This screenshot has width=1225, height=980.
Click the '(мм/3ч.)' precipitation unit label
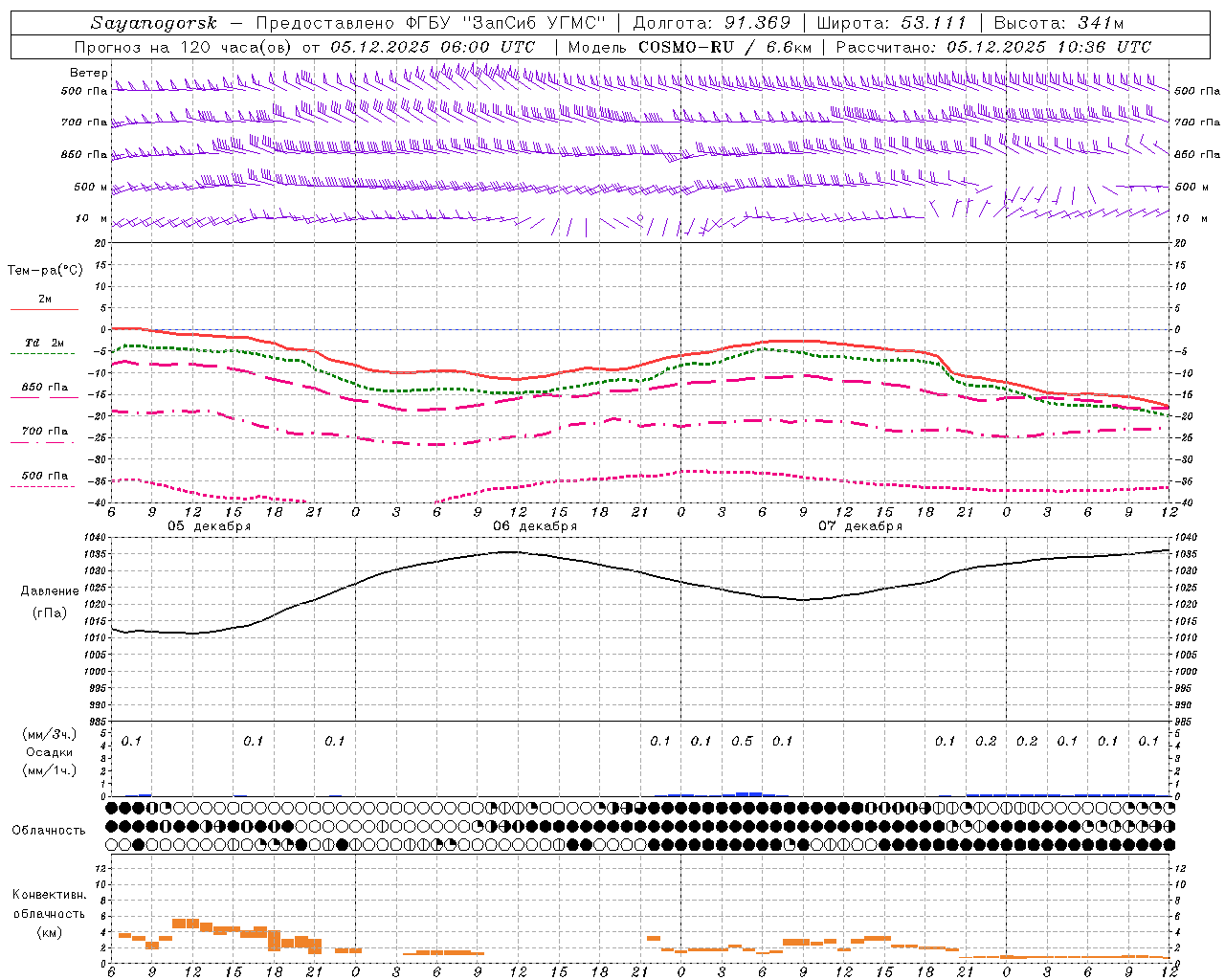pos(50,734)
